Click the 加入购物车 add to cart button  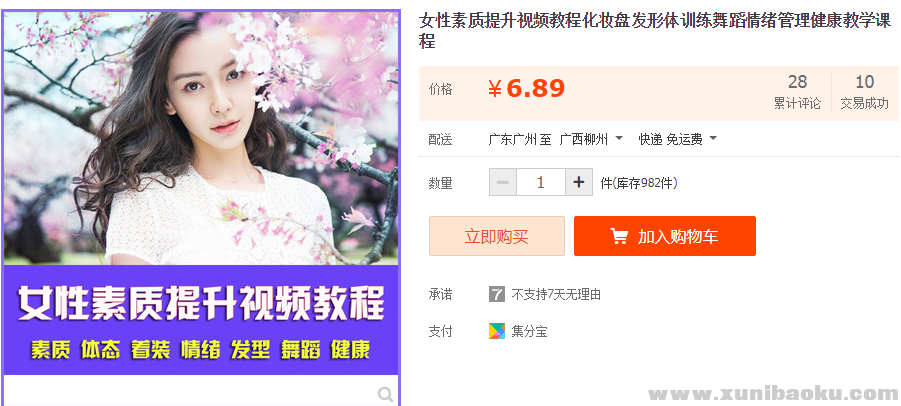tap(665, 236)
